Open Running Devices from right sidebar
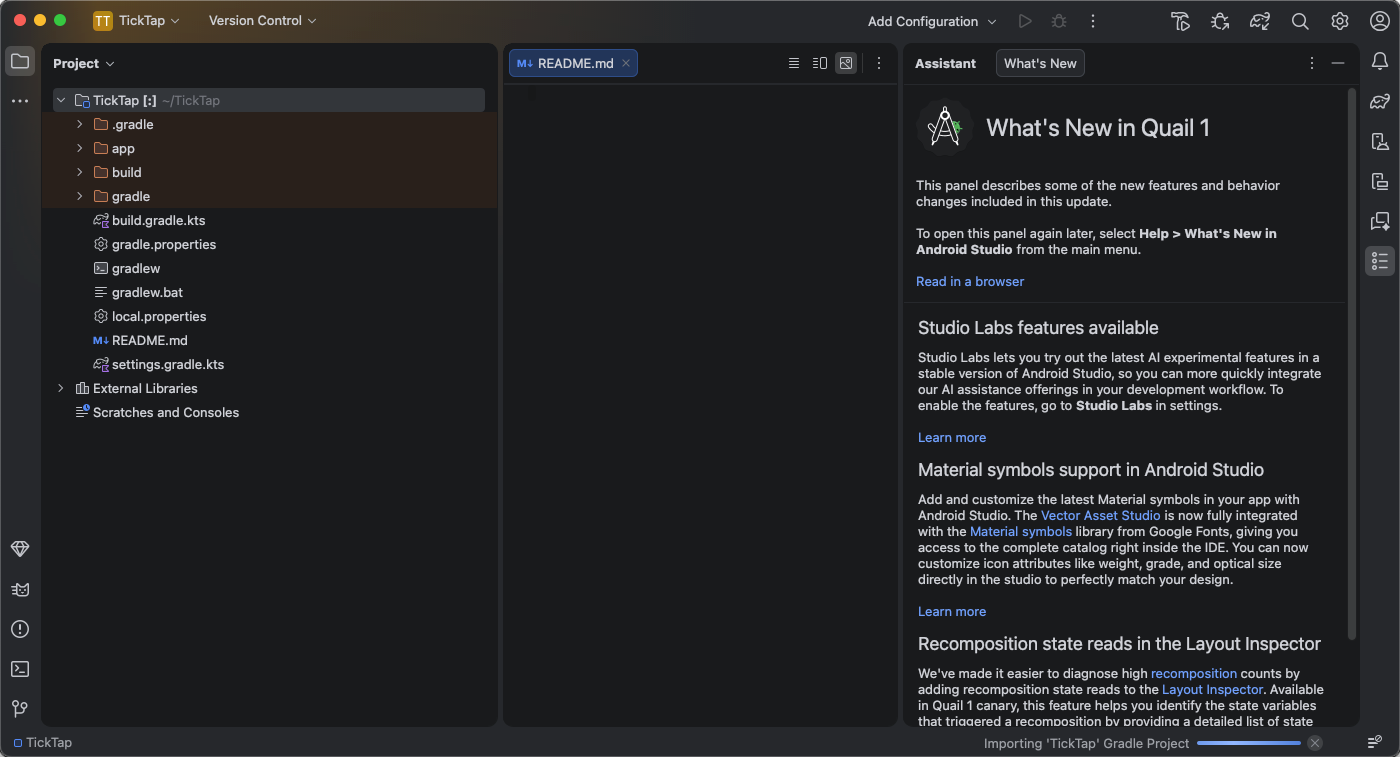The image size is (1400, 757). [x=1380, y=181]
